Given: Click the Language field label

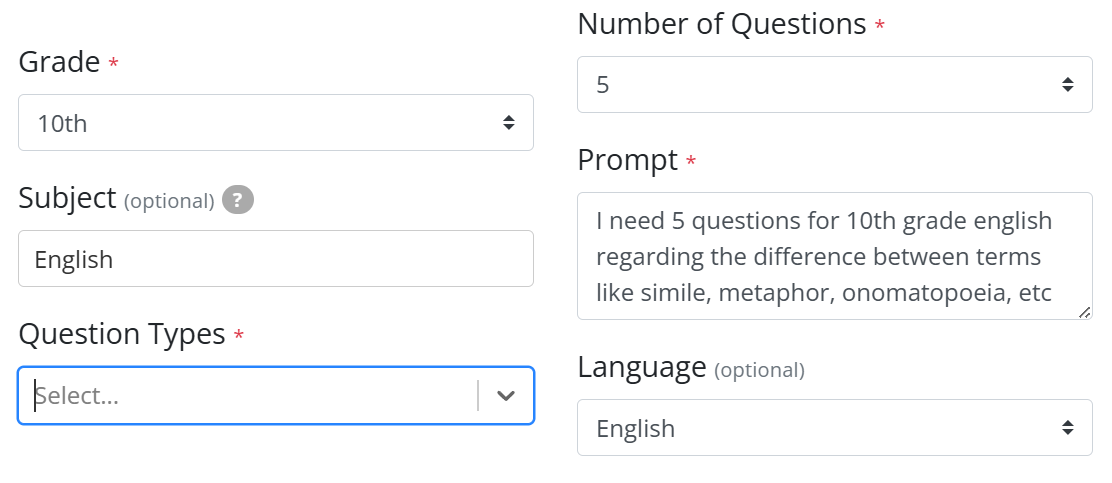Looking at the screenshot, I should (642, 367).
